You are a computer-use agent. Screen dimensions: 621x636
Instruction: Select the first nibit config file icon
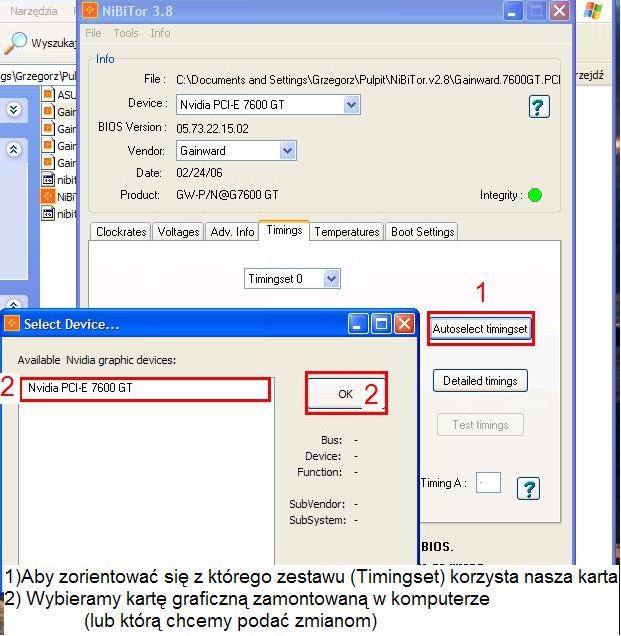[x=48, y=179]
